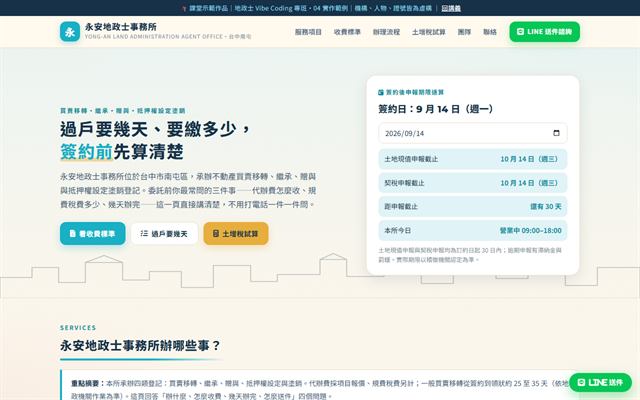640x400 pixels.
Task: Select the 距申報截止 row showing 還有 30 天
Action: pyautogui.click(x=473, y=207)
